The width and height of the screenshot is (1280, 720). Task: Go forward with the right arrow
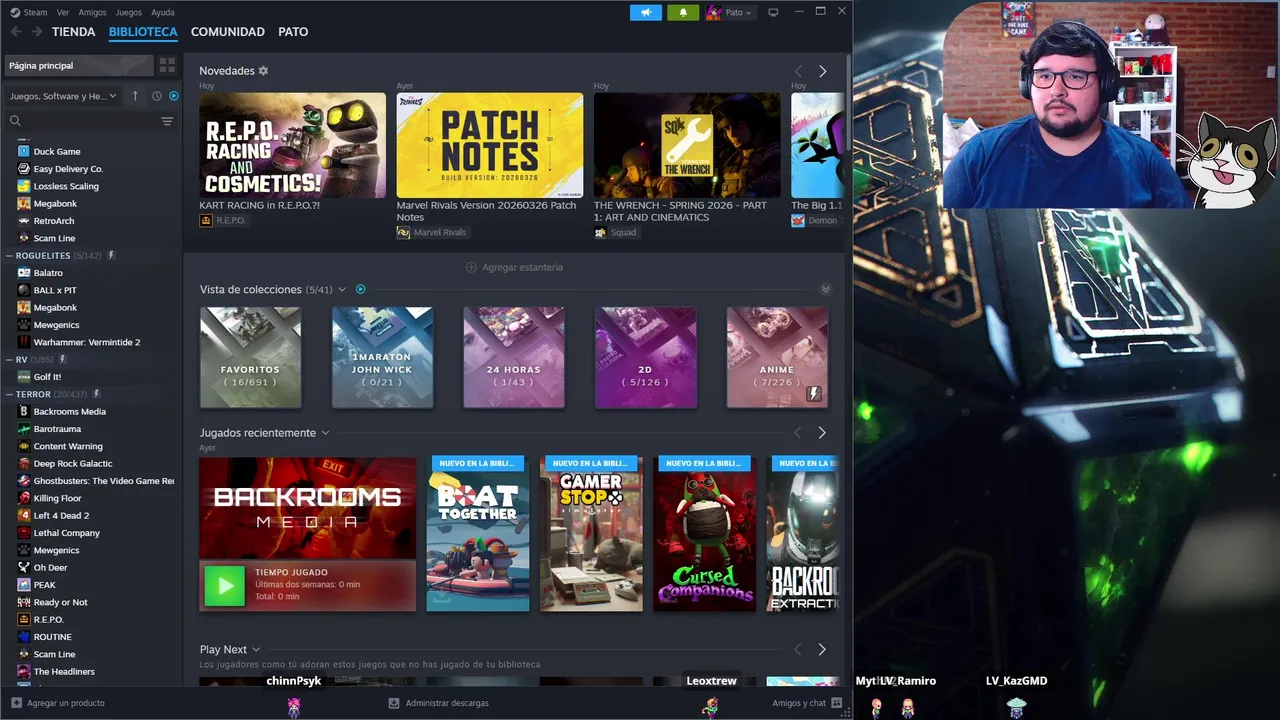[x=37, y=32]
